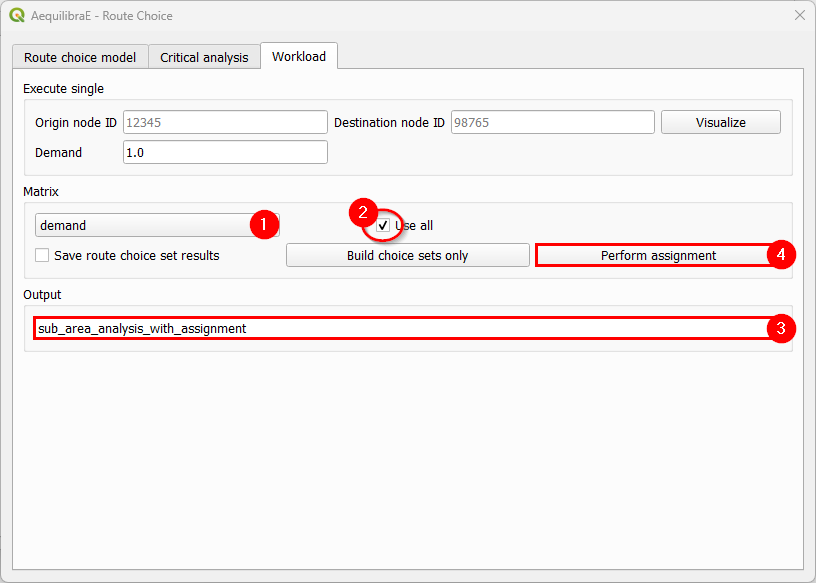The width and height of the screenshot is (816, 583).
Task: Click into the Destination node ID field
Action: tap(552, 122)
